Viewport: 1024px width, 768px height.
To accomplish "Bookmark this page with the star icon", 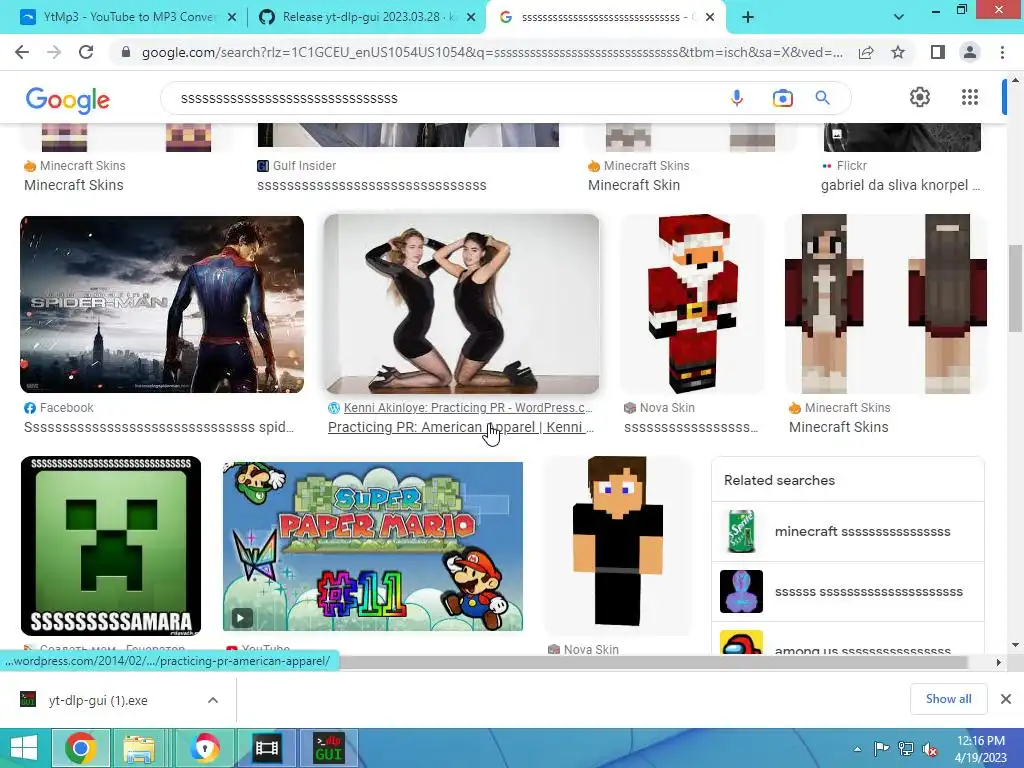I will click(898, 52).
